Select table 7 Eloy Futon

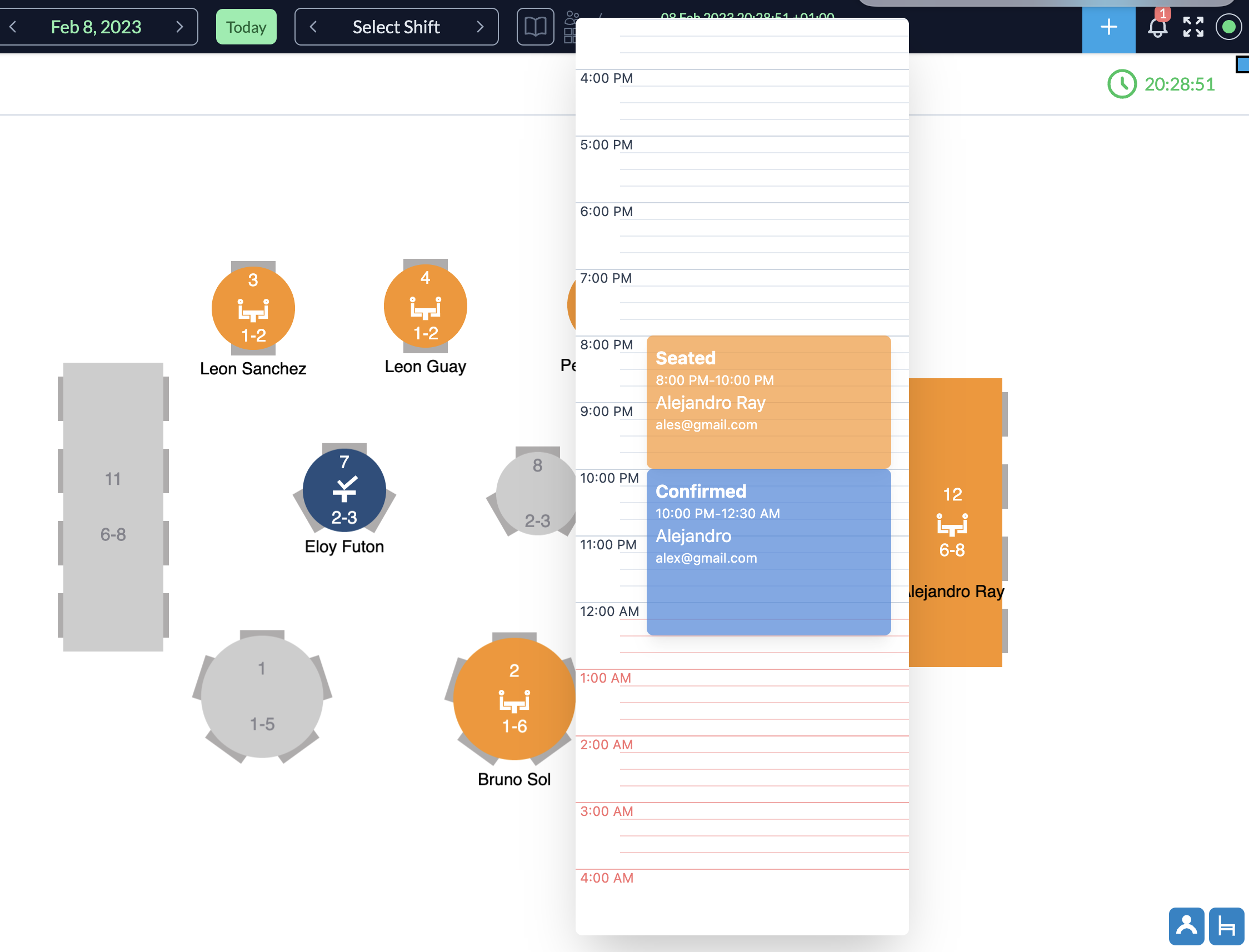click(x=344, y=490)
